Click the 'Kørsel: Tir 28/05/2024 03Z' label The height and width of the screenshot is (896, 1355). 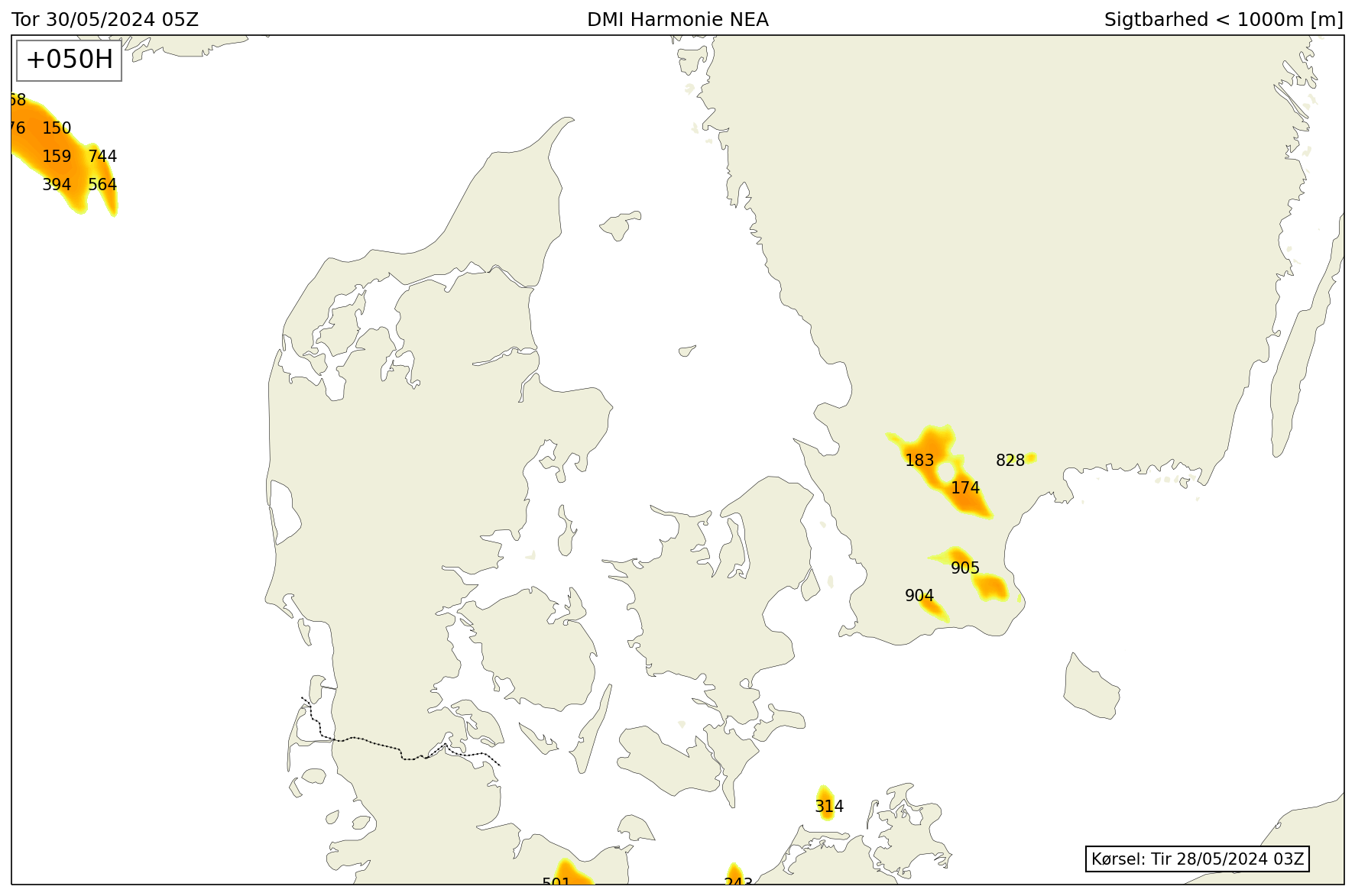(x=1198, y=859)
